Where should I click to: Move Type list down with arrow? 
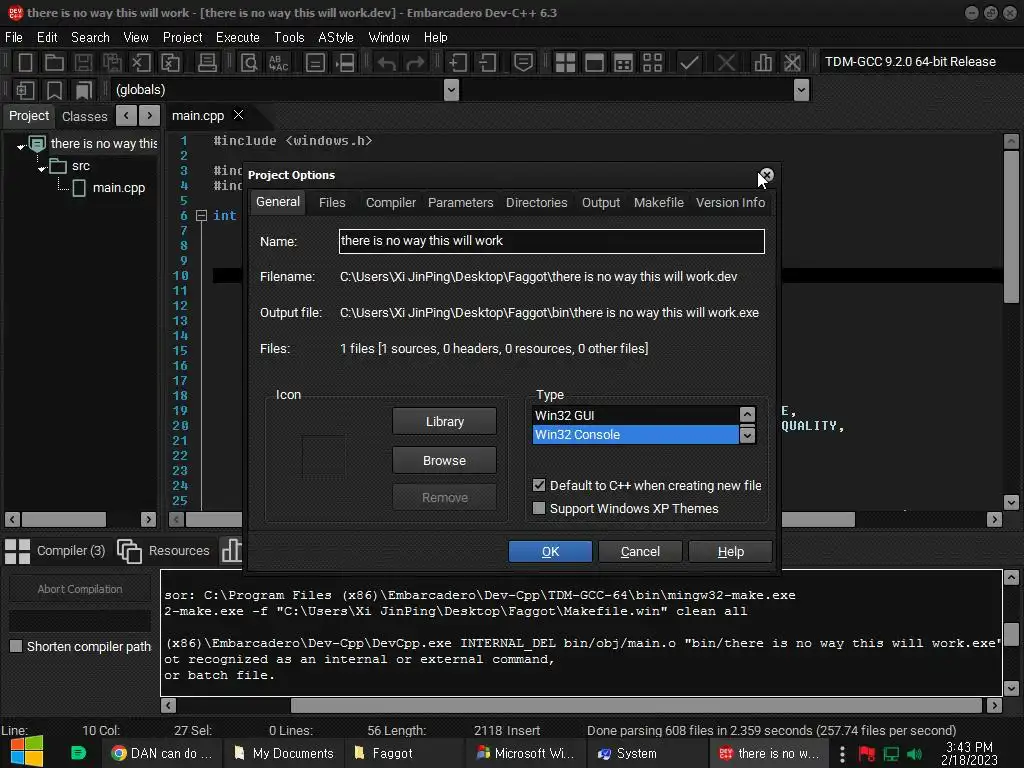[x=748, y=435]
